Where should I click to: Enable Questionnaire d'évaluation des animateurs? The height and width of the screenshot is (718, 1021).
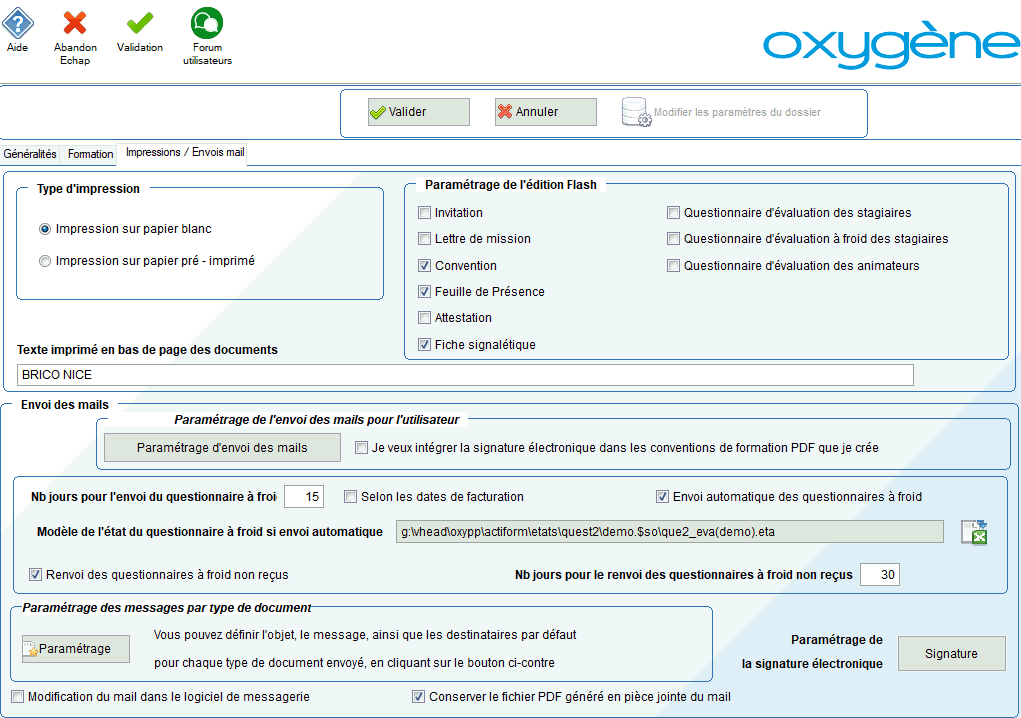pyautogui.click(x=673, y=266)
